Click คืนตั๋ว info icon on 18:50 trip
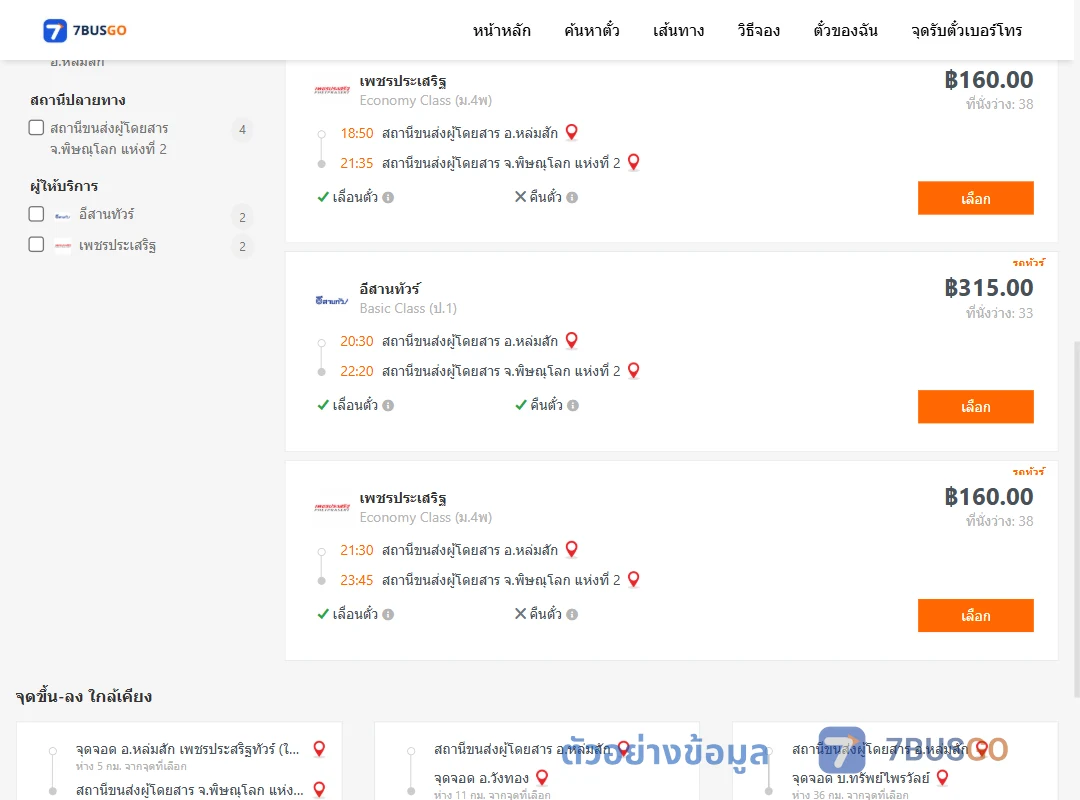The image size is (1080, 800). (x=572, y=198)
